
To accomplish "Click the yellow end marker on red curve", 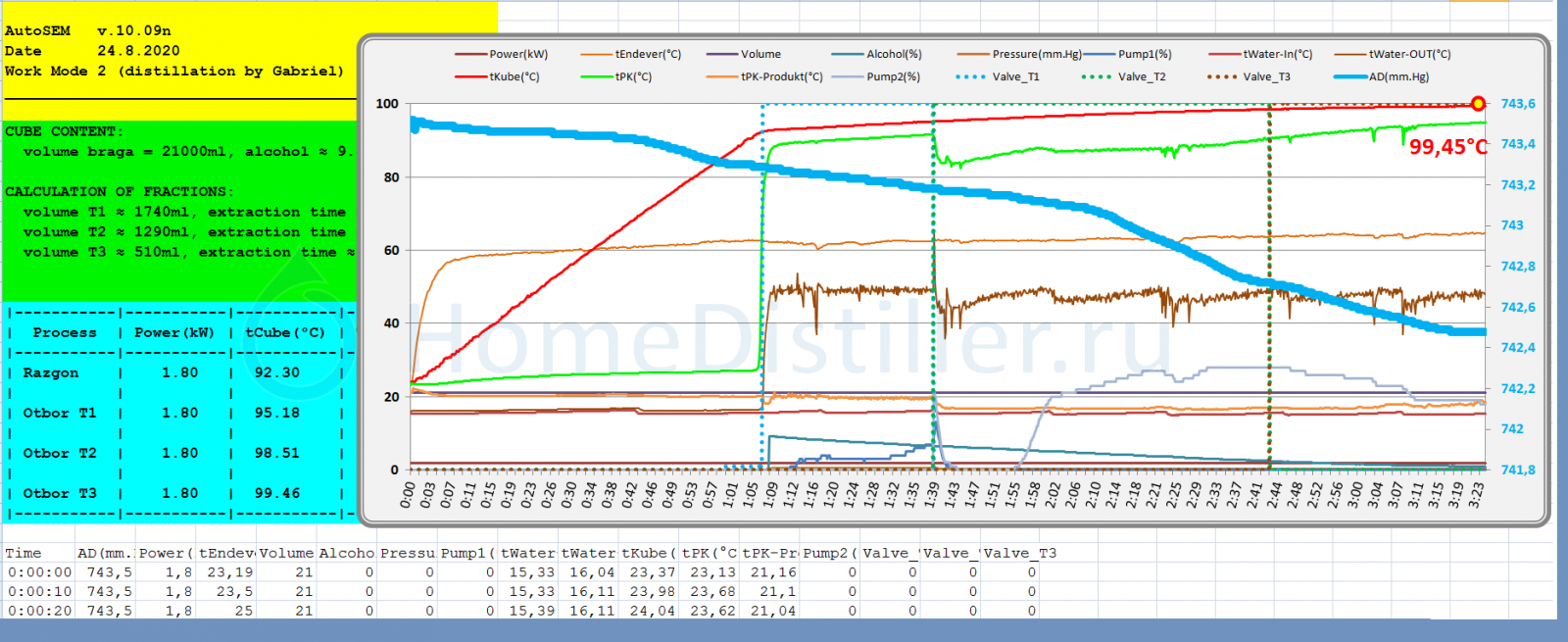I will point(1478,104).
